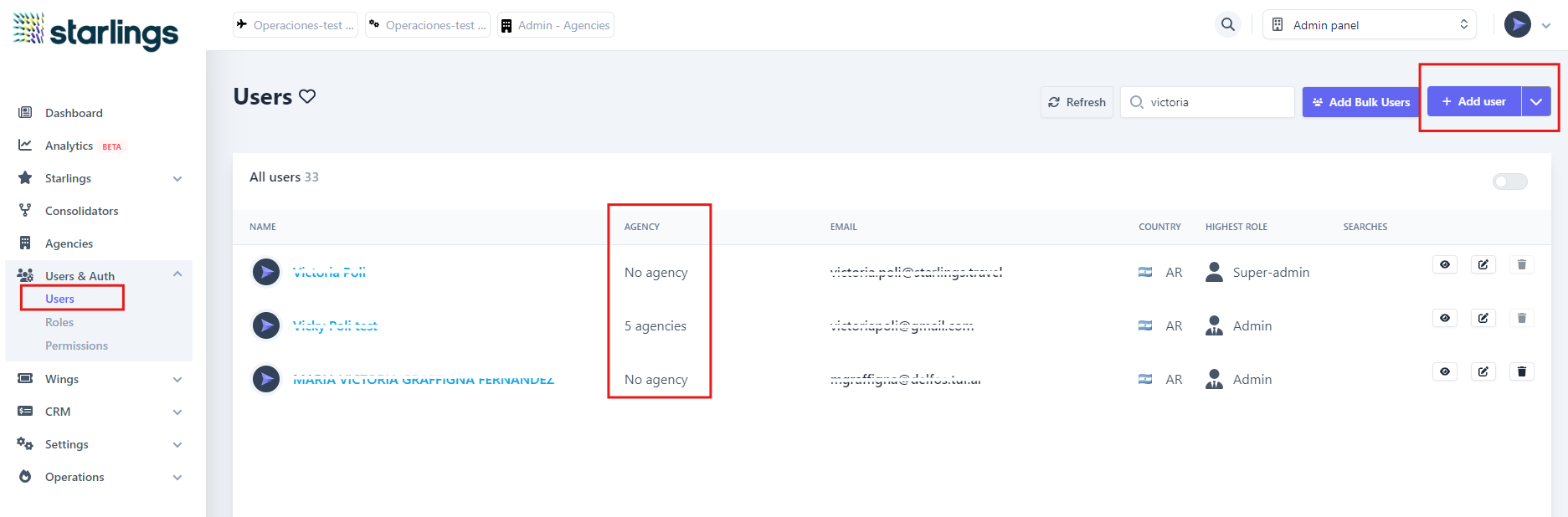Image resolution: width=1568 pixels, height=517 pixels.
Task: Open Roles under Users & Auth
Action: click(x=59, y=322)
